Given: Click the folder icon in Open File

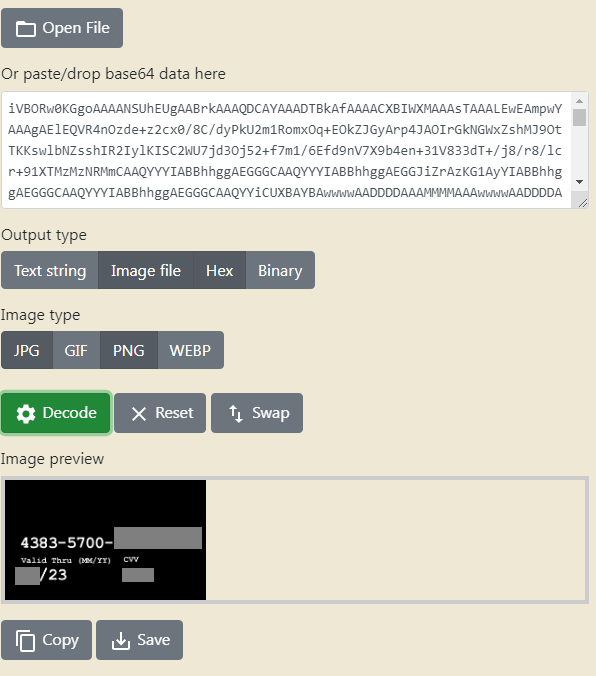Looking at the screenshot, I should 25,29.
